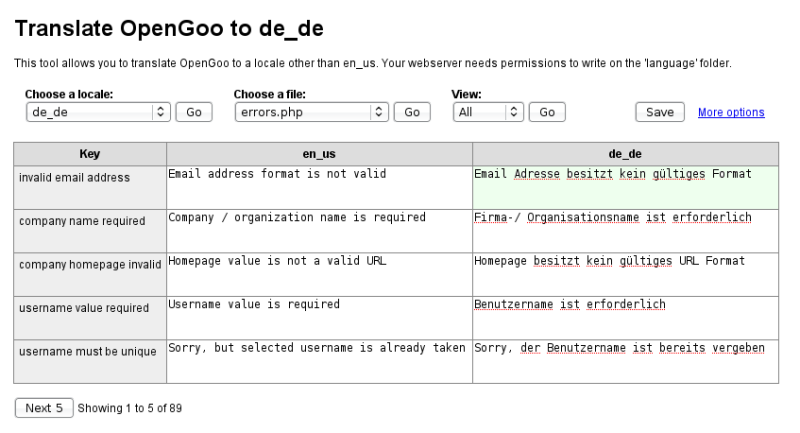Go to the next 5 entries
This screenshot has height=433, width=800.
(x=44, y=408)
